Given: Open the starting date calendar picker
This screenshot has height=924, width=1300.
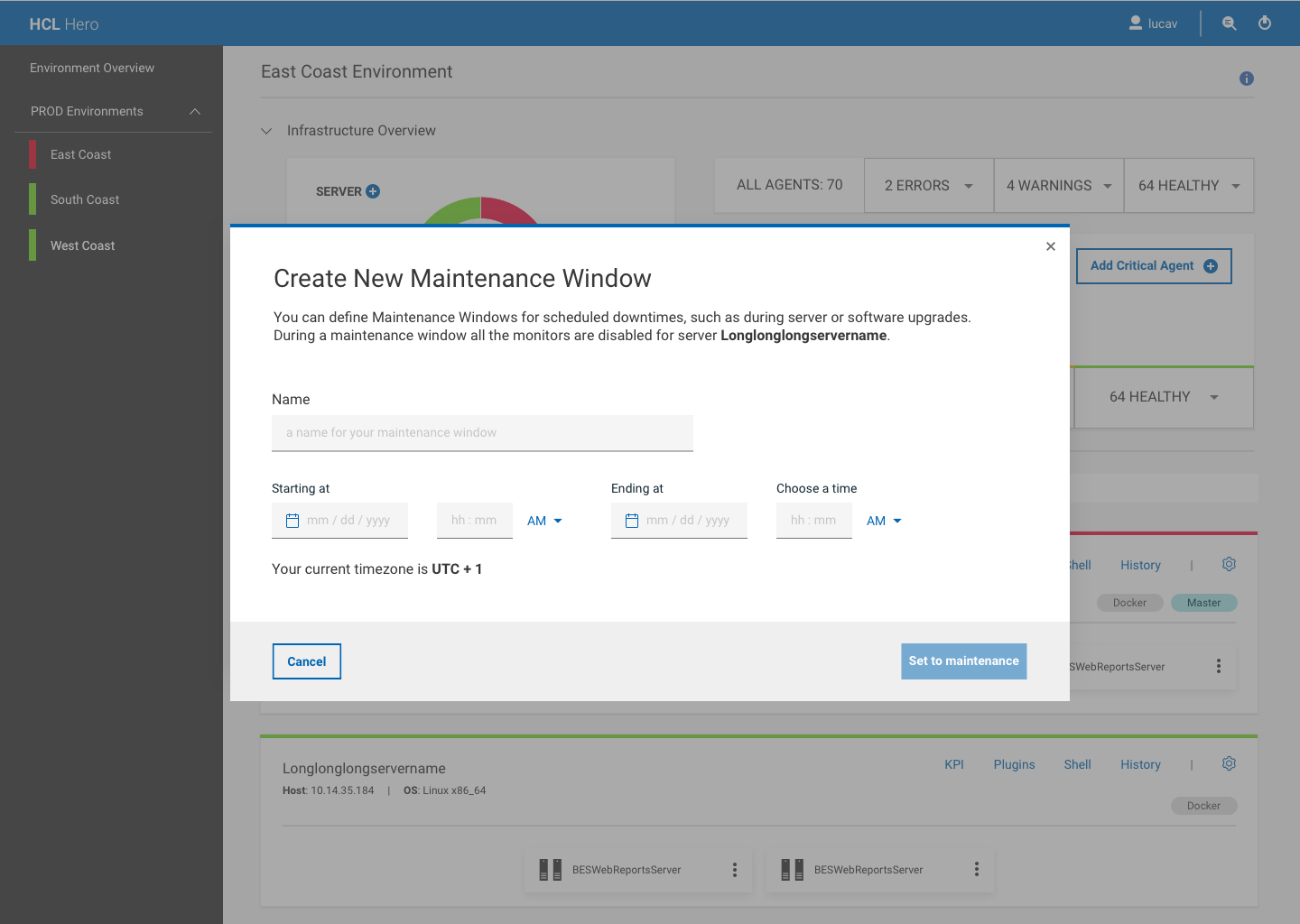Looking at the screenshot, I should (292, 521).
